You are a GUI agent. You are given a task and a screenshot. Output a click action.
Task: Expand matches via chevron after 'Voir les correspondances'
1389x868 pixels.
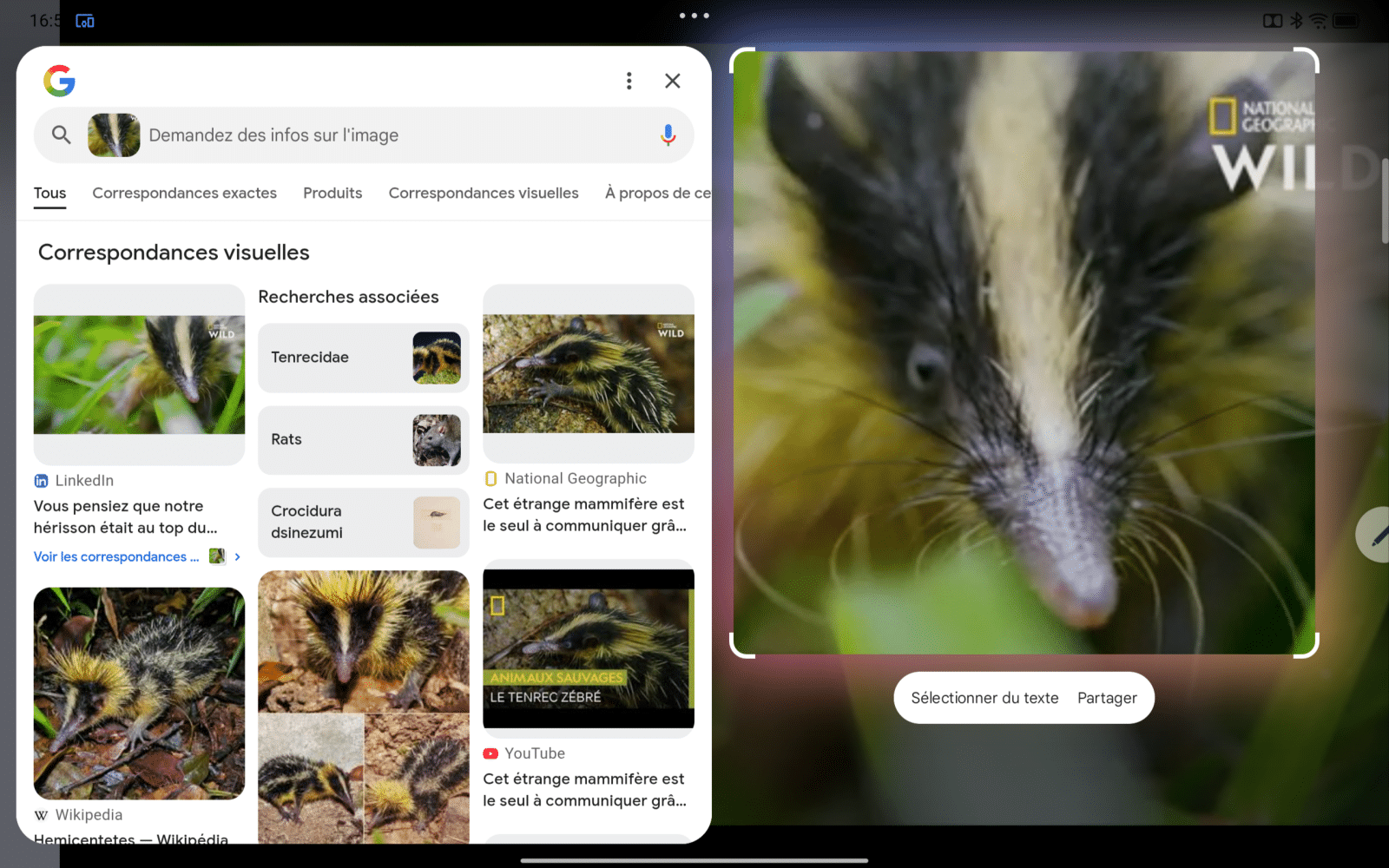coord(236,556)
